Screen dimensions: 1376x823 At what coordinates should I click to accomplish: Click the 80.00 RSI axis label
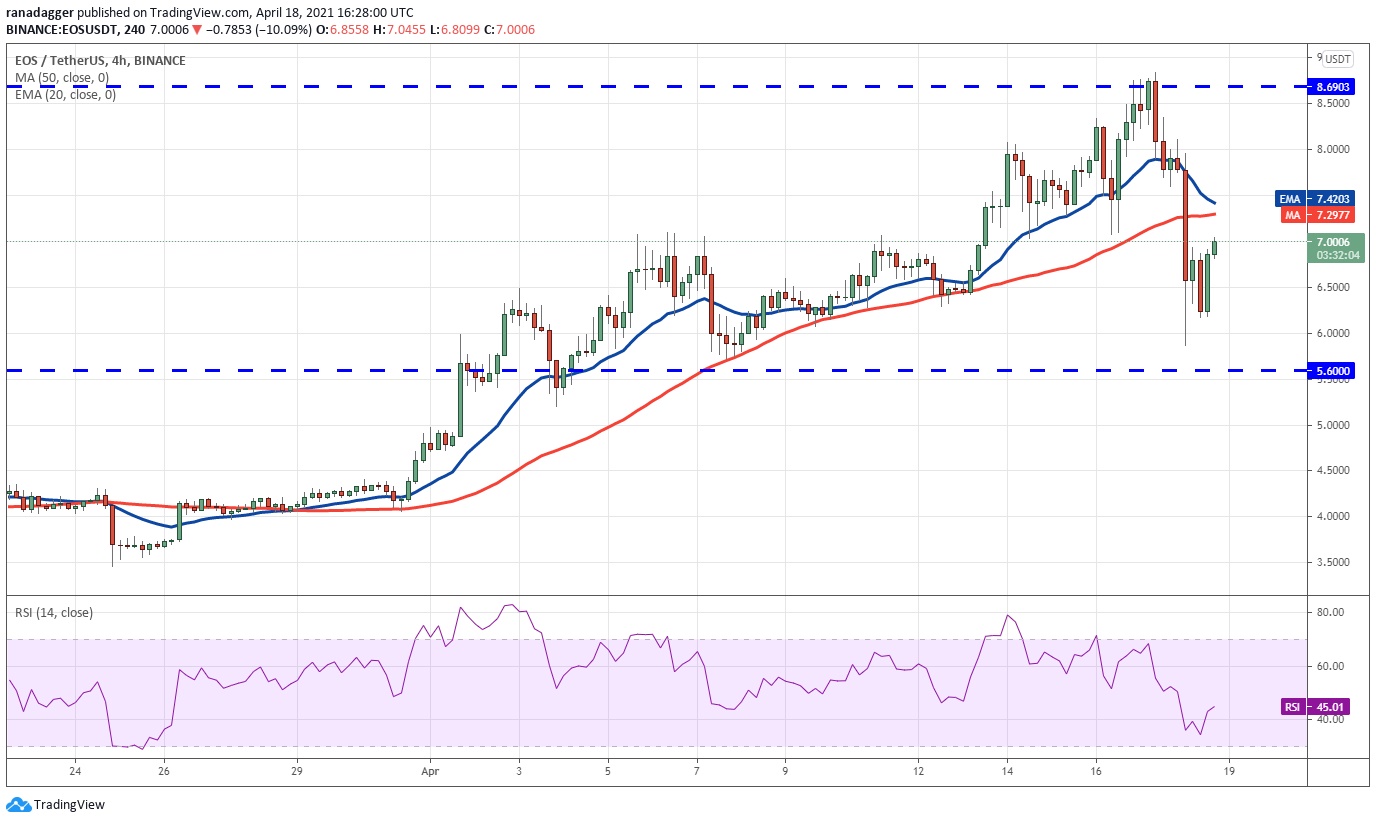(x=1329, y=612)
